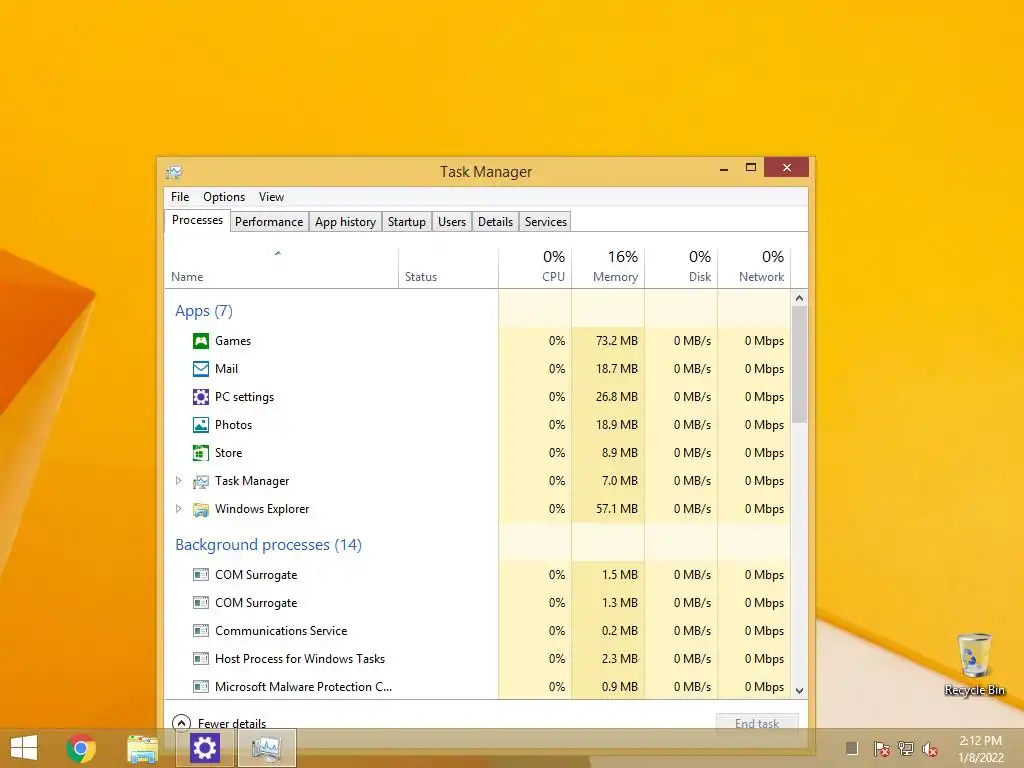Sort by Network column header
Image resolution: width=1024 pixels, height=768 pixels.
[x=755, y=268]
